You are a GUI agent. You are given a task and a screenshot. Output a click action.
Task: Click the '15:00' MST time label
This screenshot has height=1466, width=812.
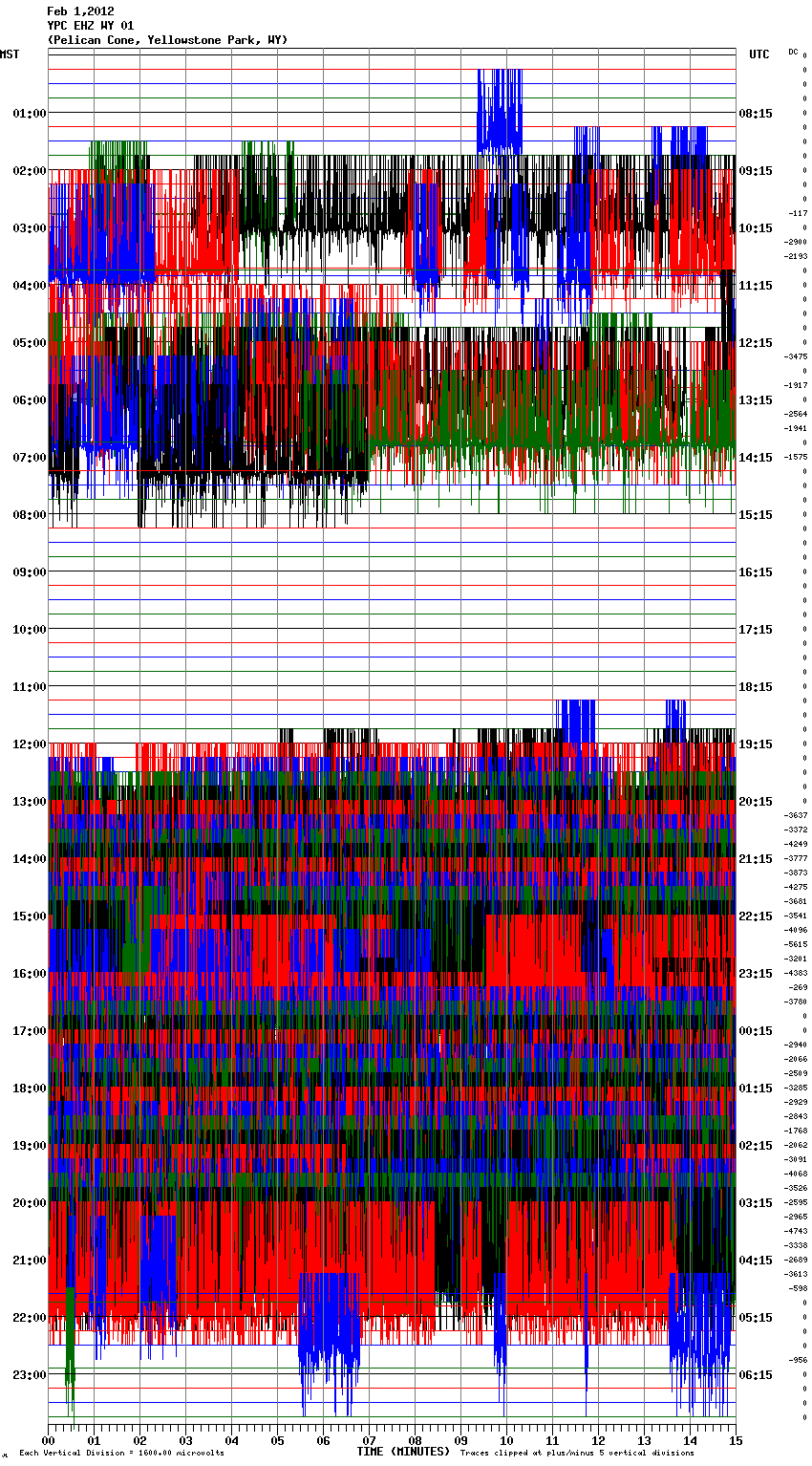click(30, 916)
